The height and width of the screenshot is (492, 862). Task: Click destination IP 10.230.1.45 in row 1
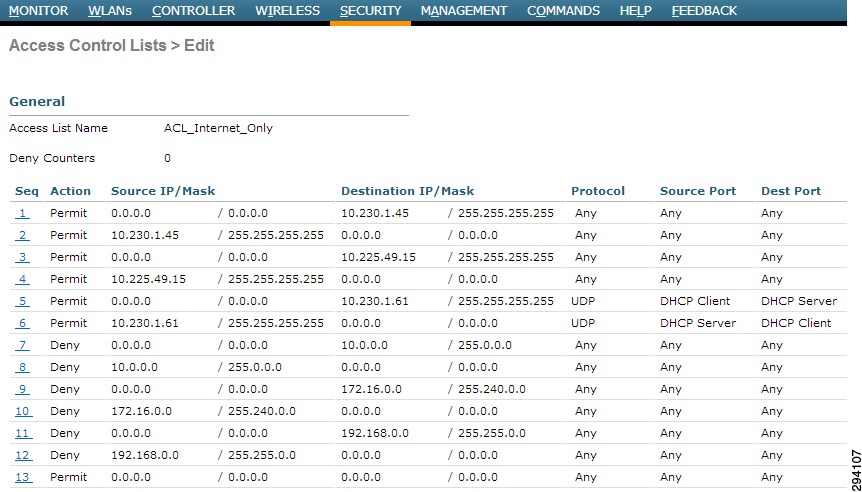tap(375, 213)
